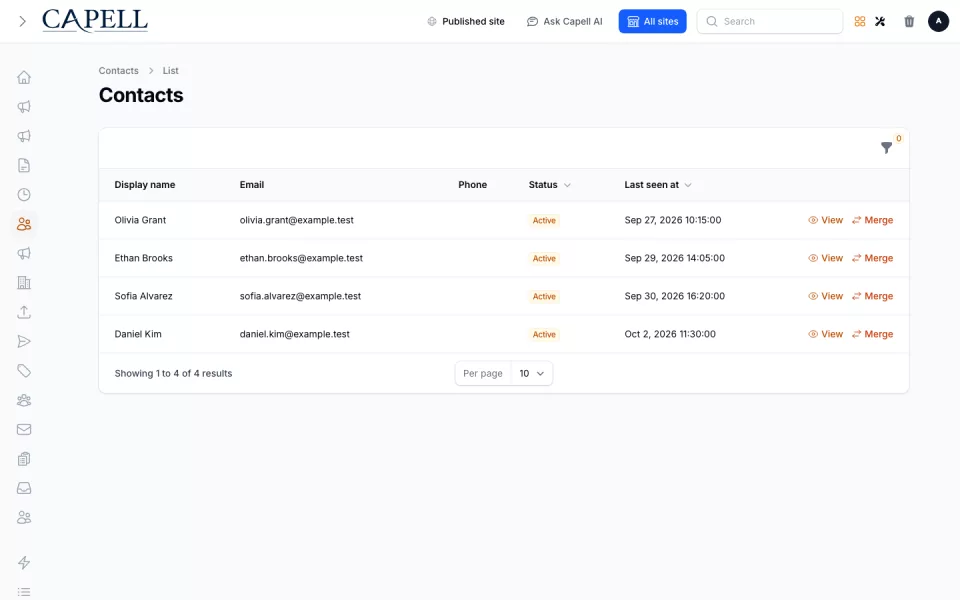Click the tools wrench icon in header

pos(880,21)
